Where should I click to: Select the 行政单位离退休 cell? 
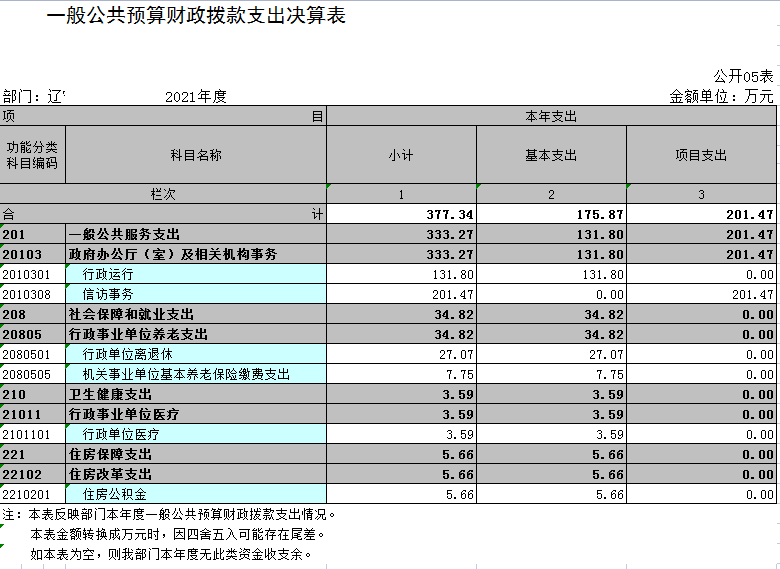(x=196, y=354)
